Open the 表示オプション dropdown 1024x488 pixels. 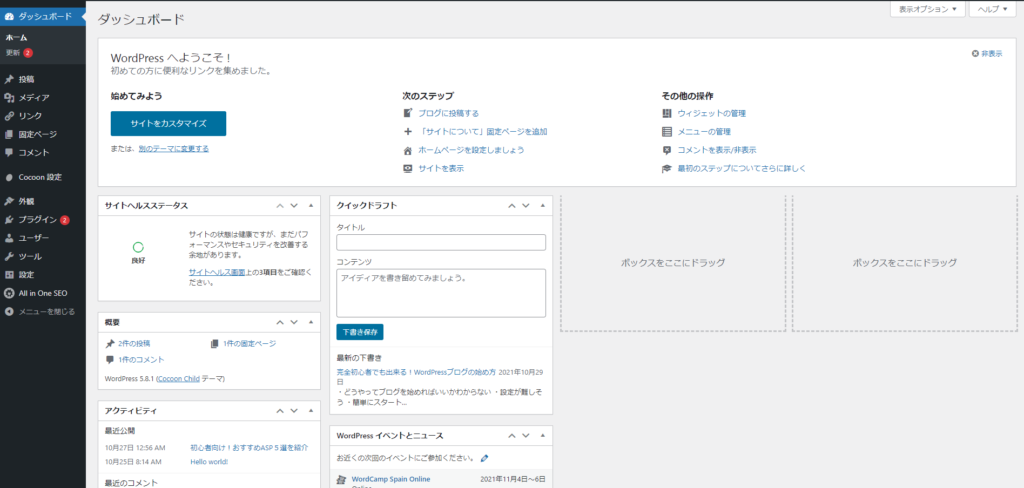[x=928, y=9]
